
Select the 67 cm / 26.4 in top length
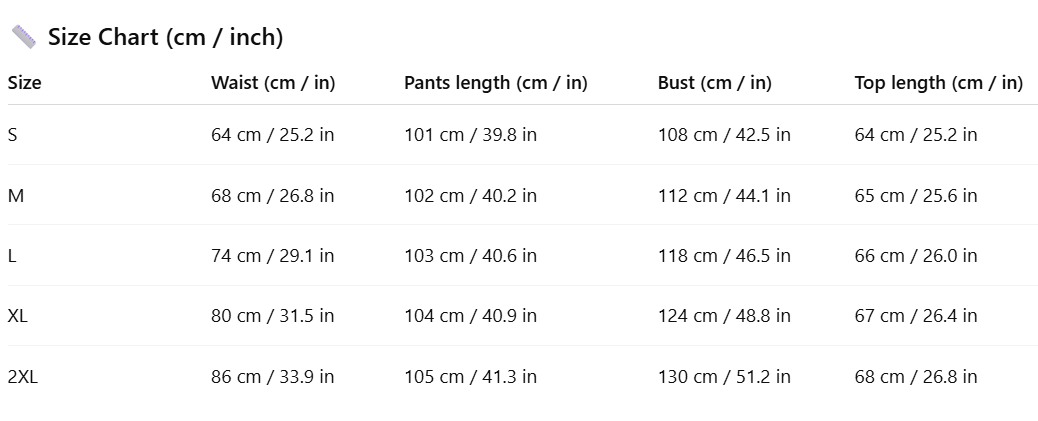coord(915,316)
